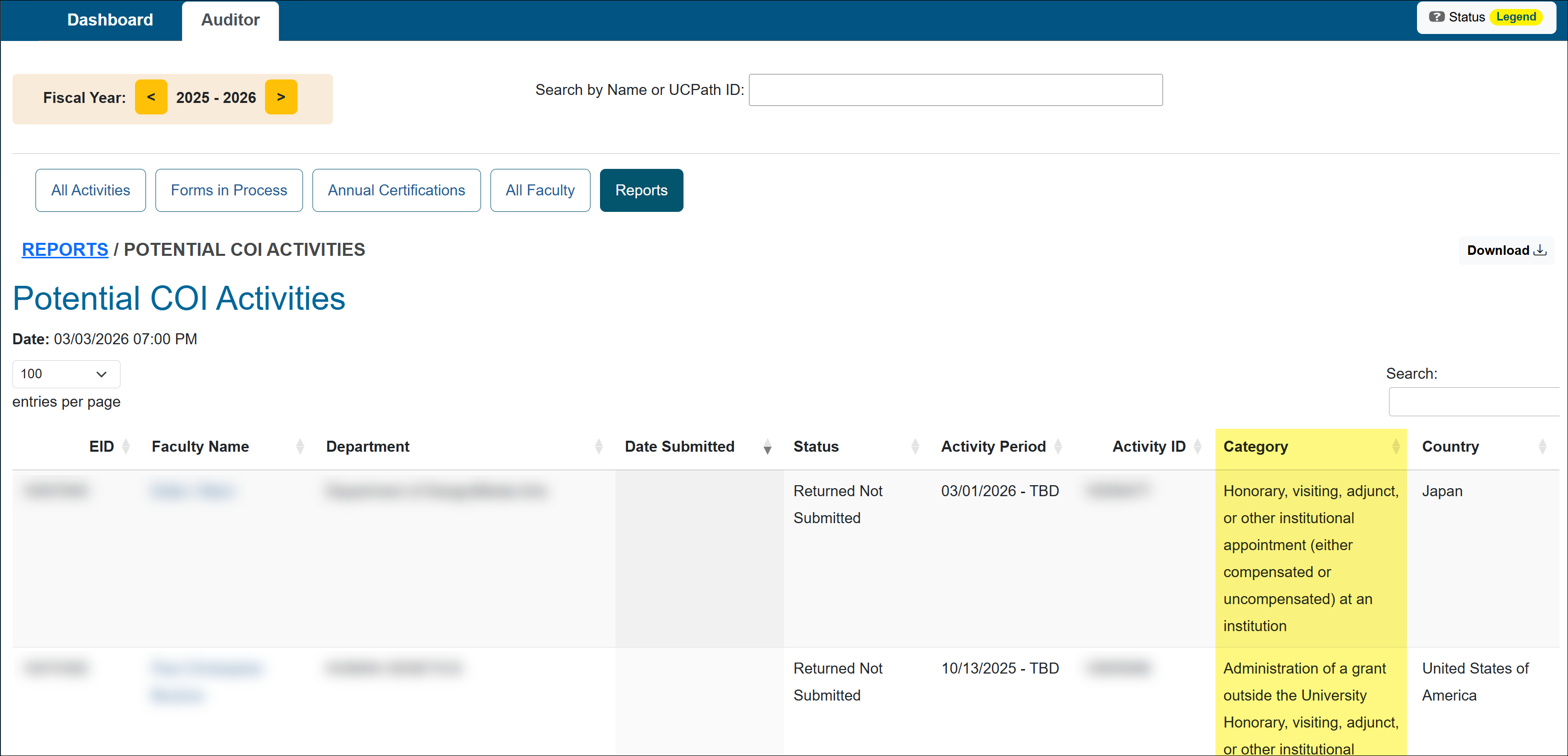Viewport: 1568px width, 756px height.
Task: Open the Status Legend help
Action: click(x=1486, y=17)
